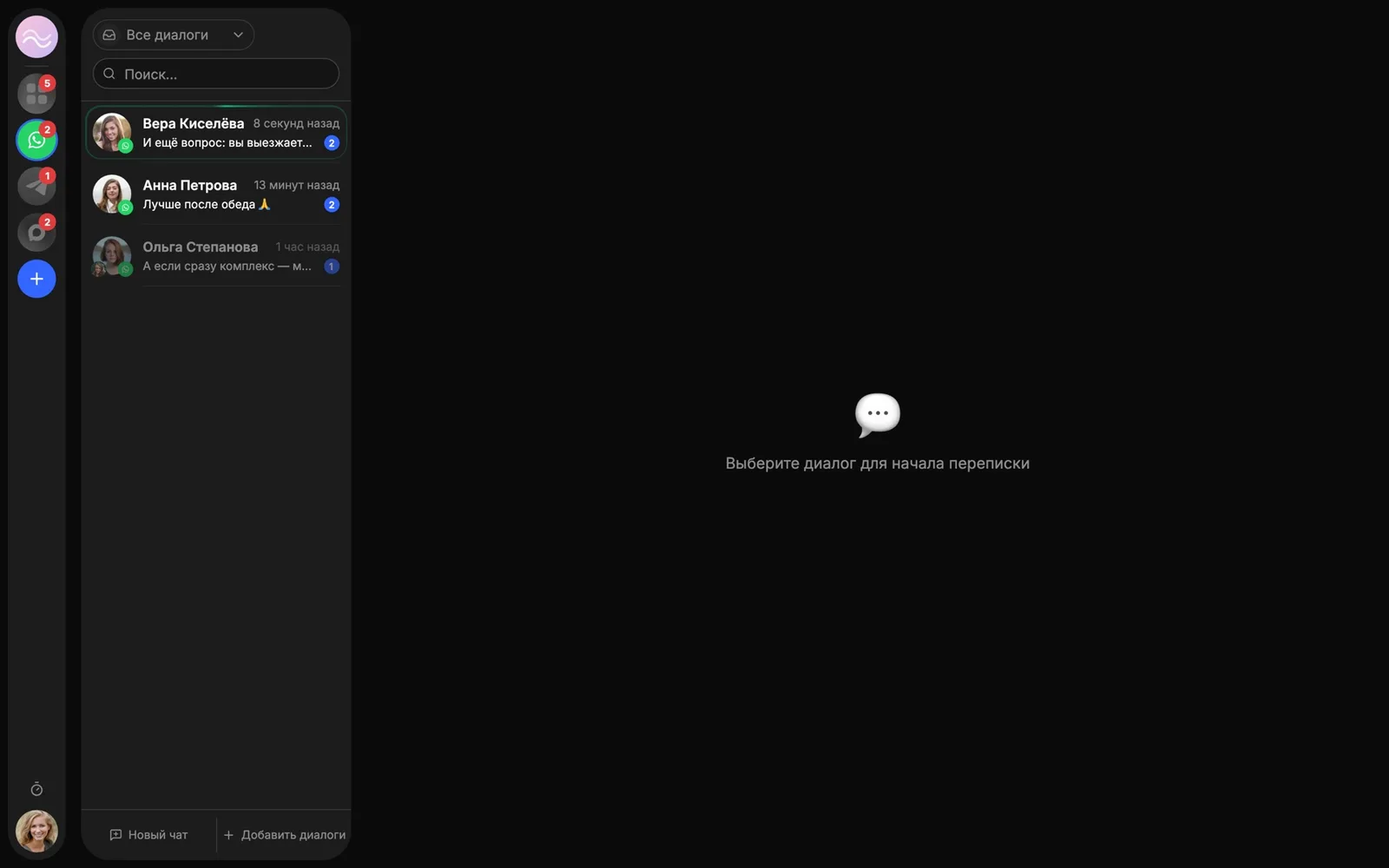Open the chat-bubble channel icon below Telegram

(x=36, y=232)
